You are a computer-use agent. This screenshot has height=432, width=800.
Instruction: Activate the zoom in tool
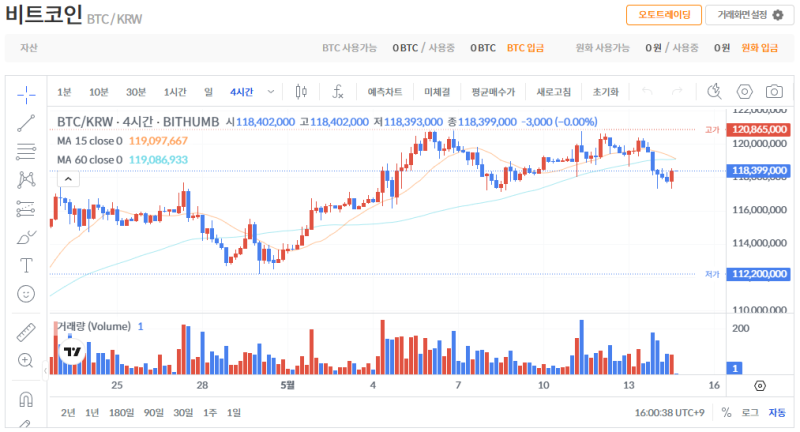(26, 361)
